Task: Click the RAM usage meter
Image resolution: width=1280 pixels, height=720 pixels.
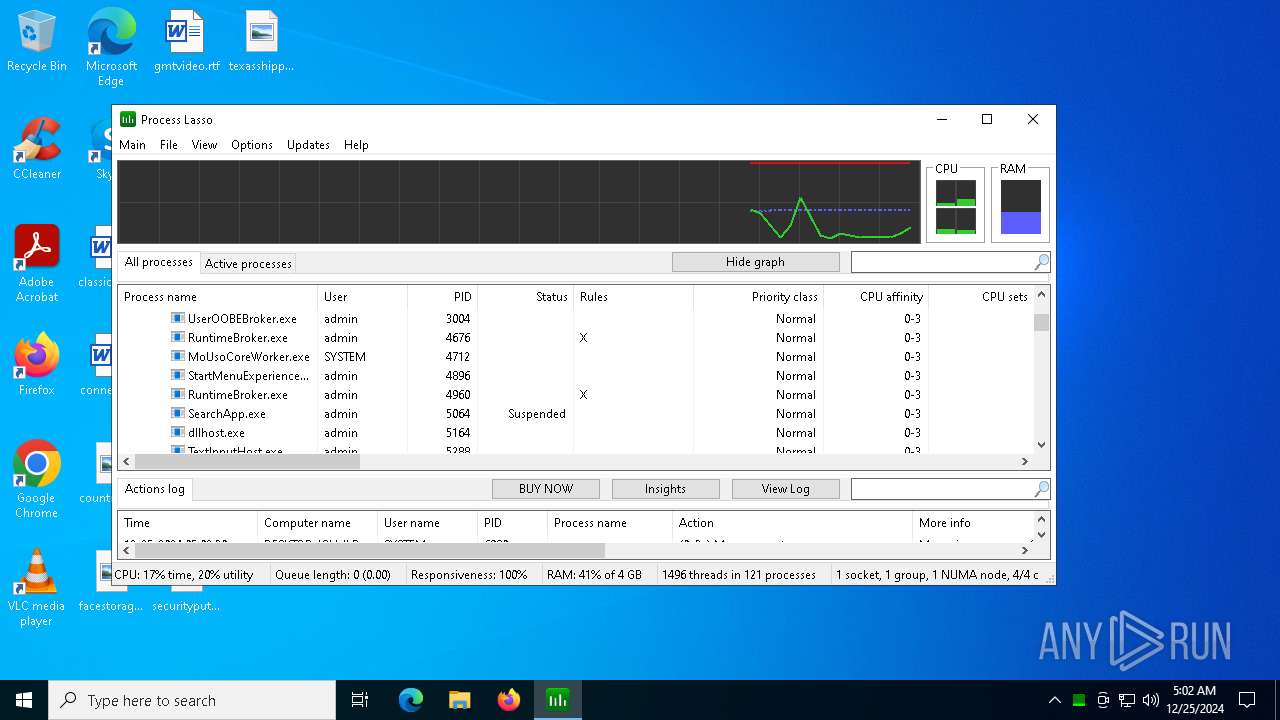Action: (1020, 207)
